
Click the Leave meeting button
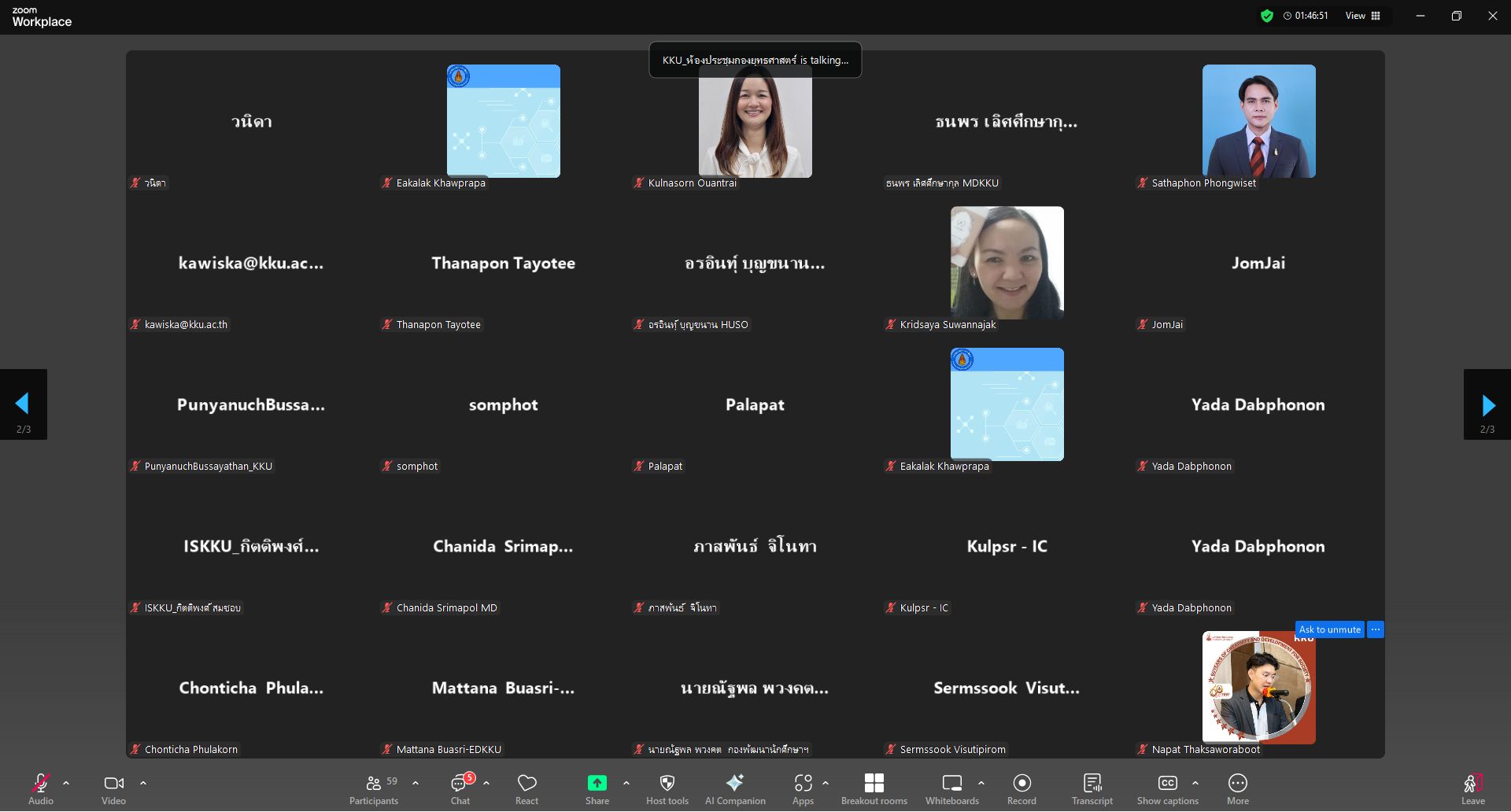(x=1472, y=789)
